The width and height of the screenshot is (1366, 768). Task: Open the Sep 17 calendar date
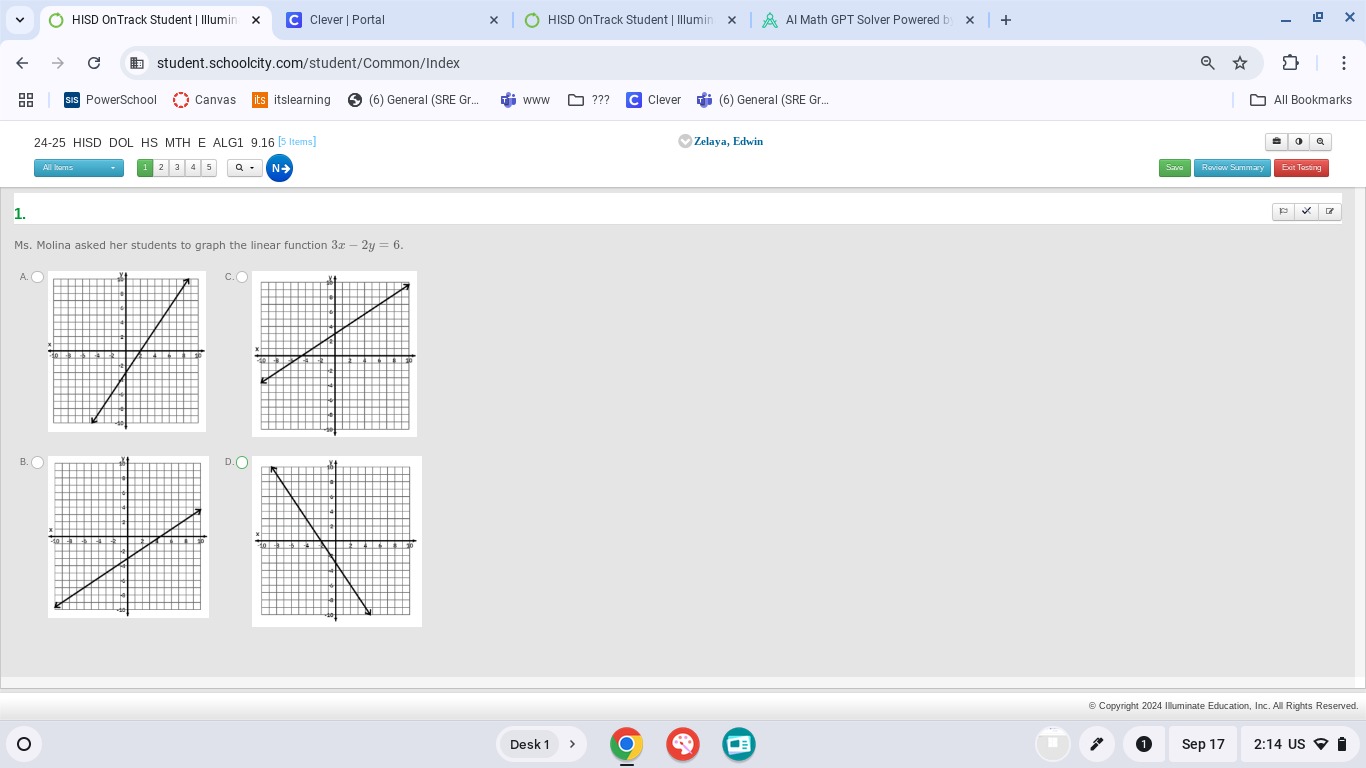[x=1203, y=744]
